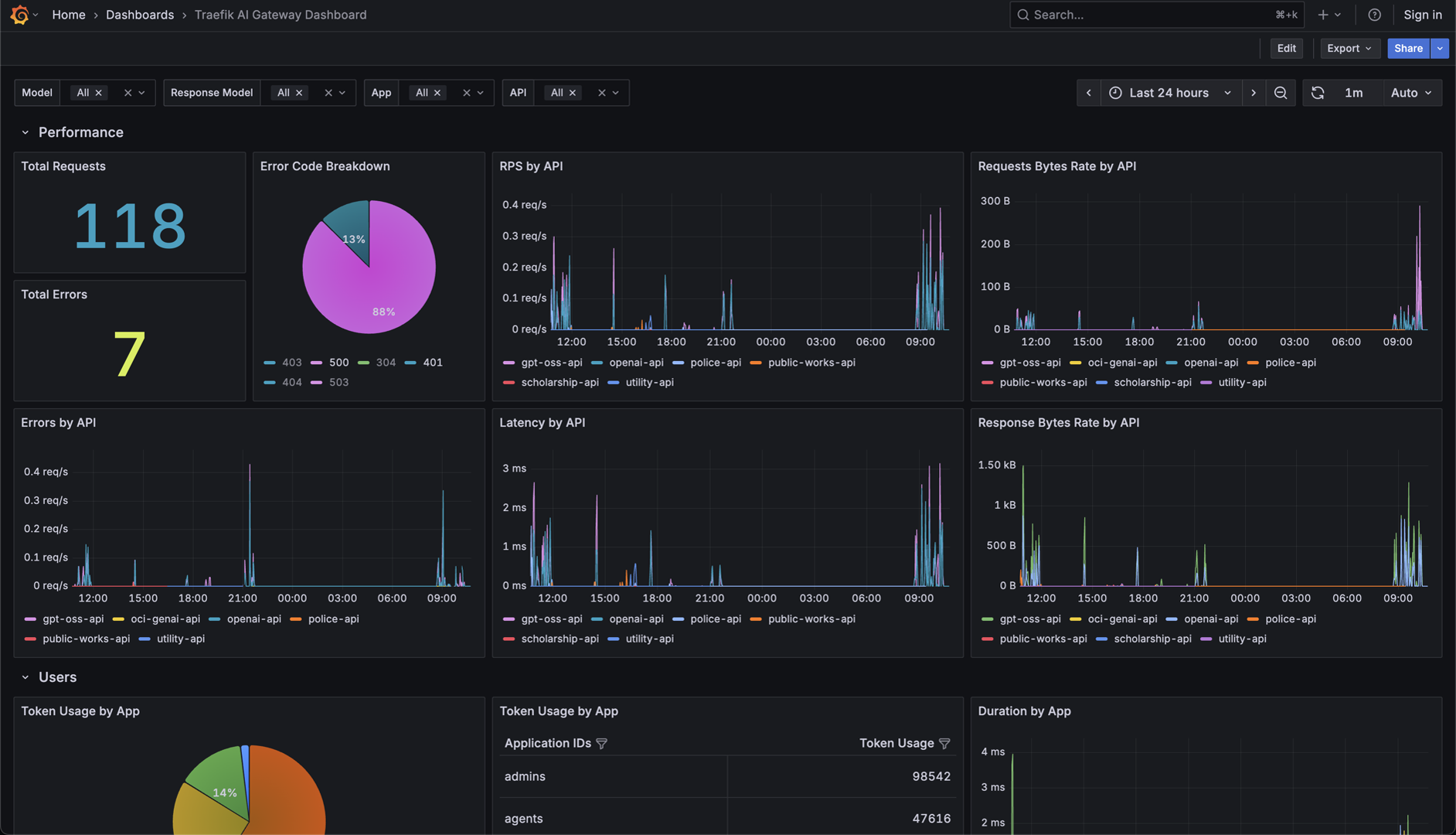The width and height of the screenshot is (1456, 835).
Task: Zoom out the time range
Action: pos(1281,93)
